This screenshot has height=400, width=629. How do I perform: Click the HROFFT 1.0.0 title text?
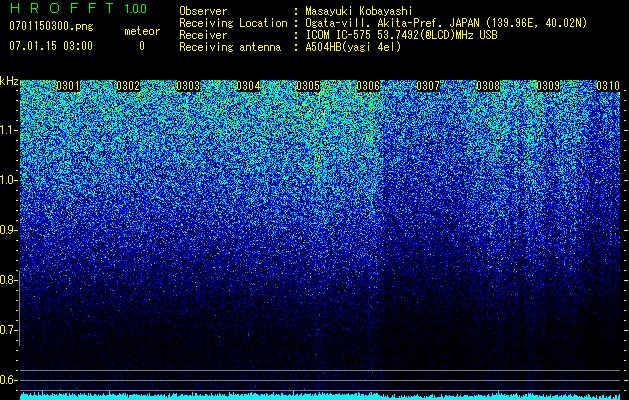click(79, 8)
